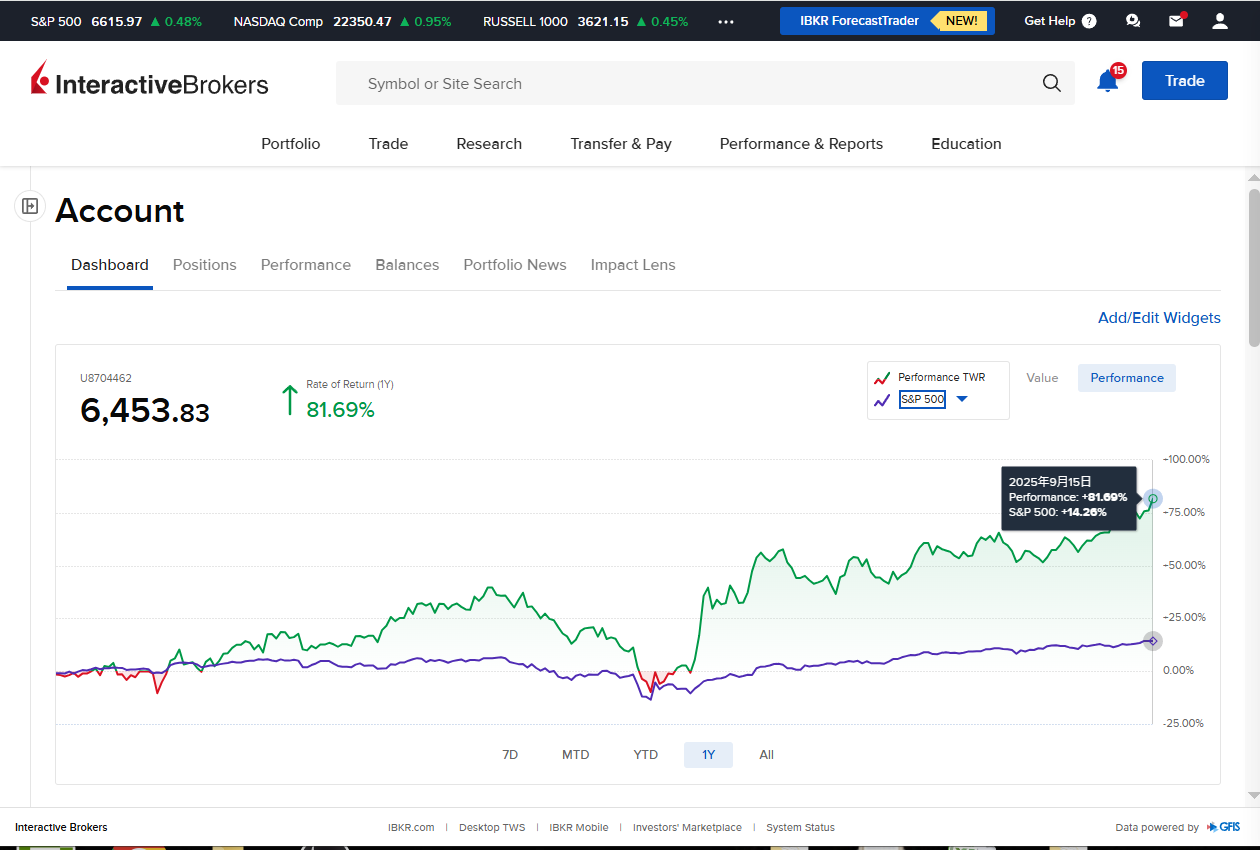Switch to the Positions tab
Image resolution: width=1260 pixels, height=850 pixels.
click(x=205, y=265)
